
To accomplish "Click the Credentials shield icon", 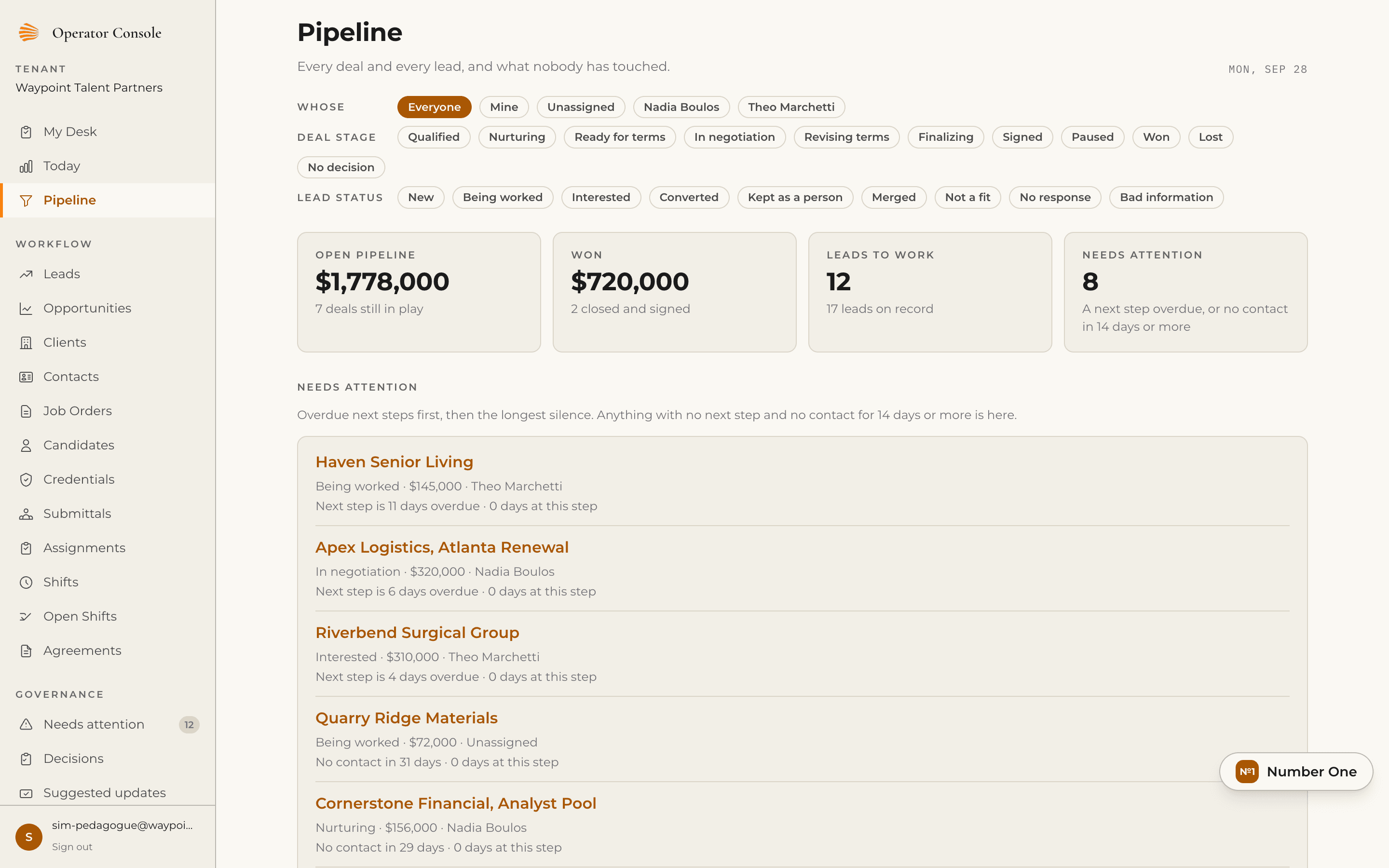I will pos(26,479).
